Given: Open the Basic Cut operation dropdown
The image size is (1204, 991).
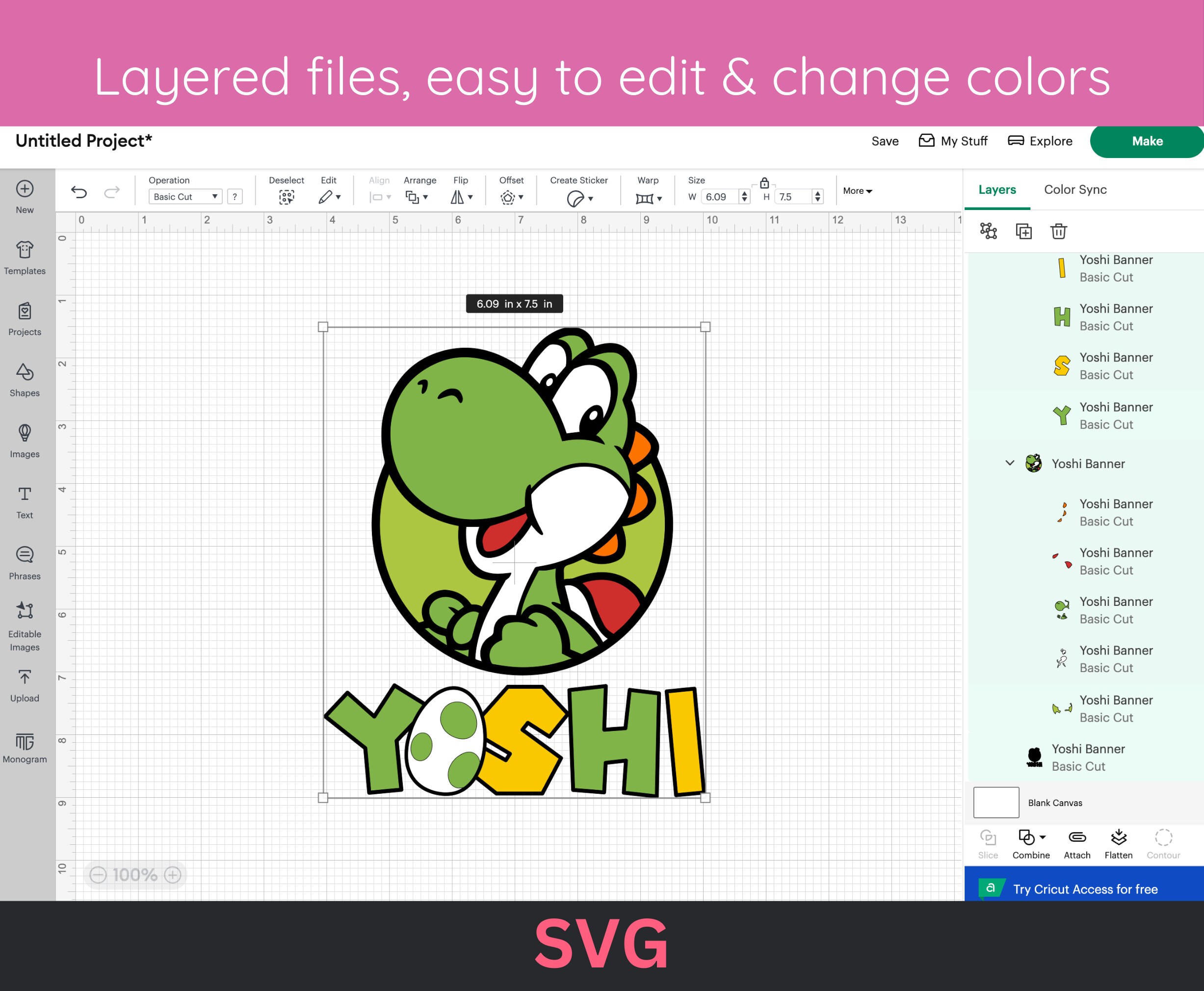Looking at the screenshot, I should [x=184, y=196].
